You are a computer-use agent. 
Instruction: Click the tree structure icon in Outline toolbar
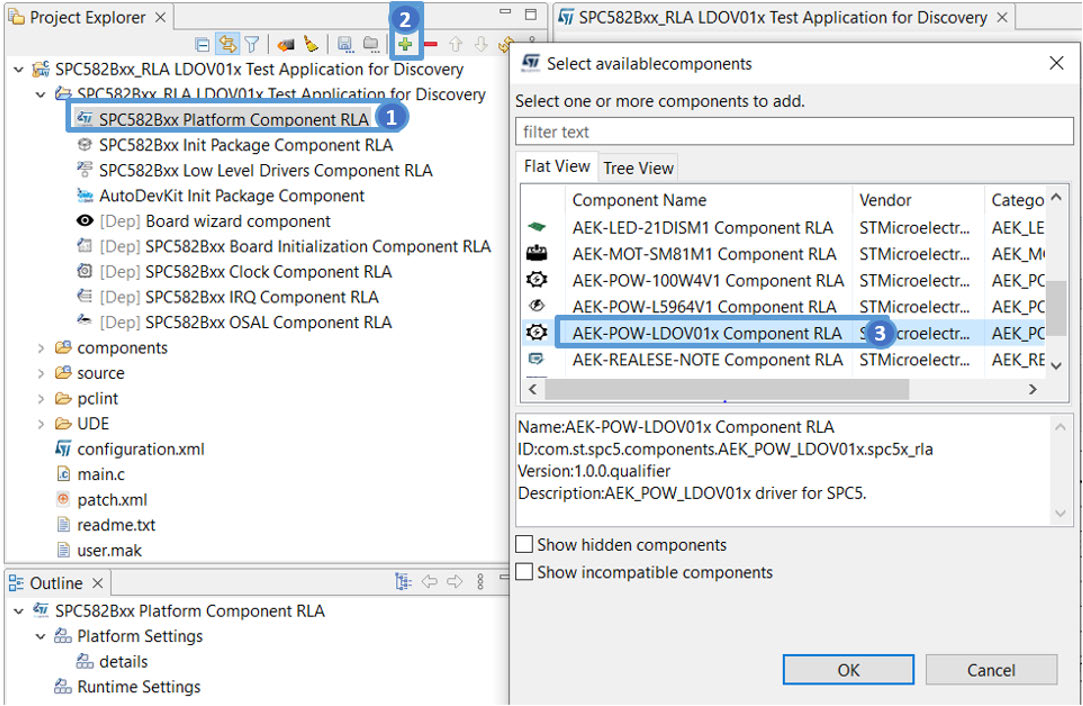point(403,582)
